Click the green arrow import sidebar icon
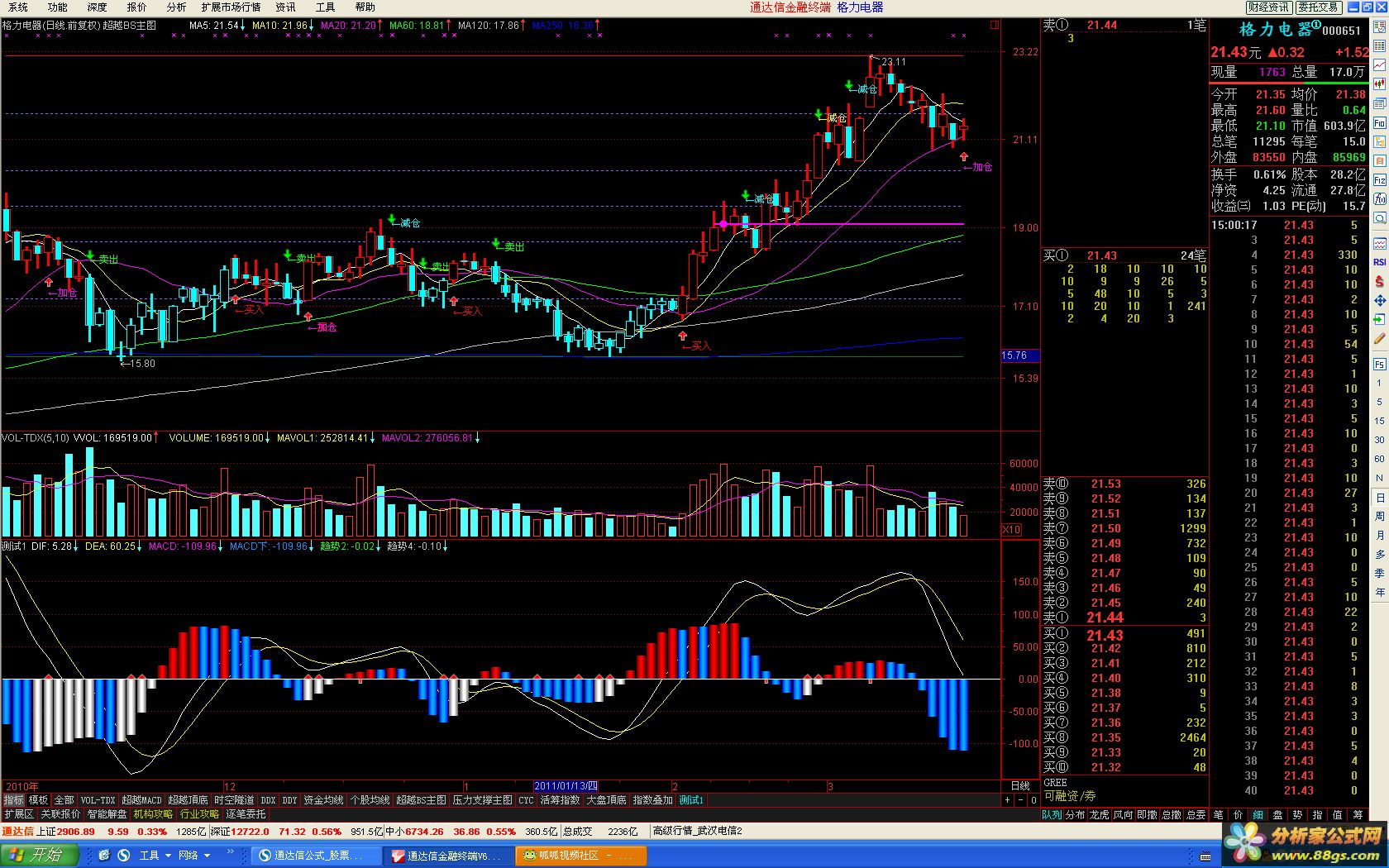This screenshot has width=1389, height=868. [x=1379, y=320]
